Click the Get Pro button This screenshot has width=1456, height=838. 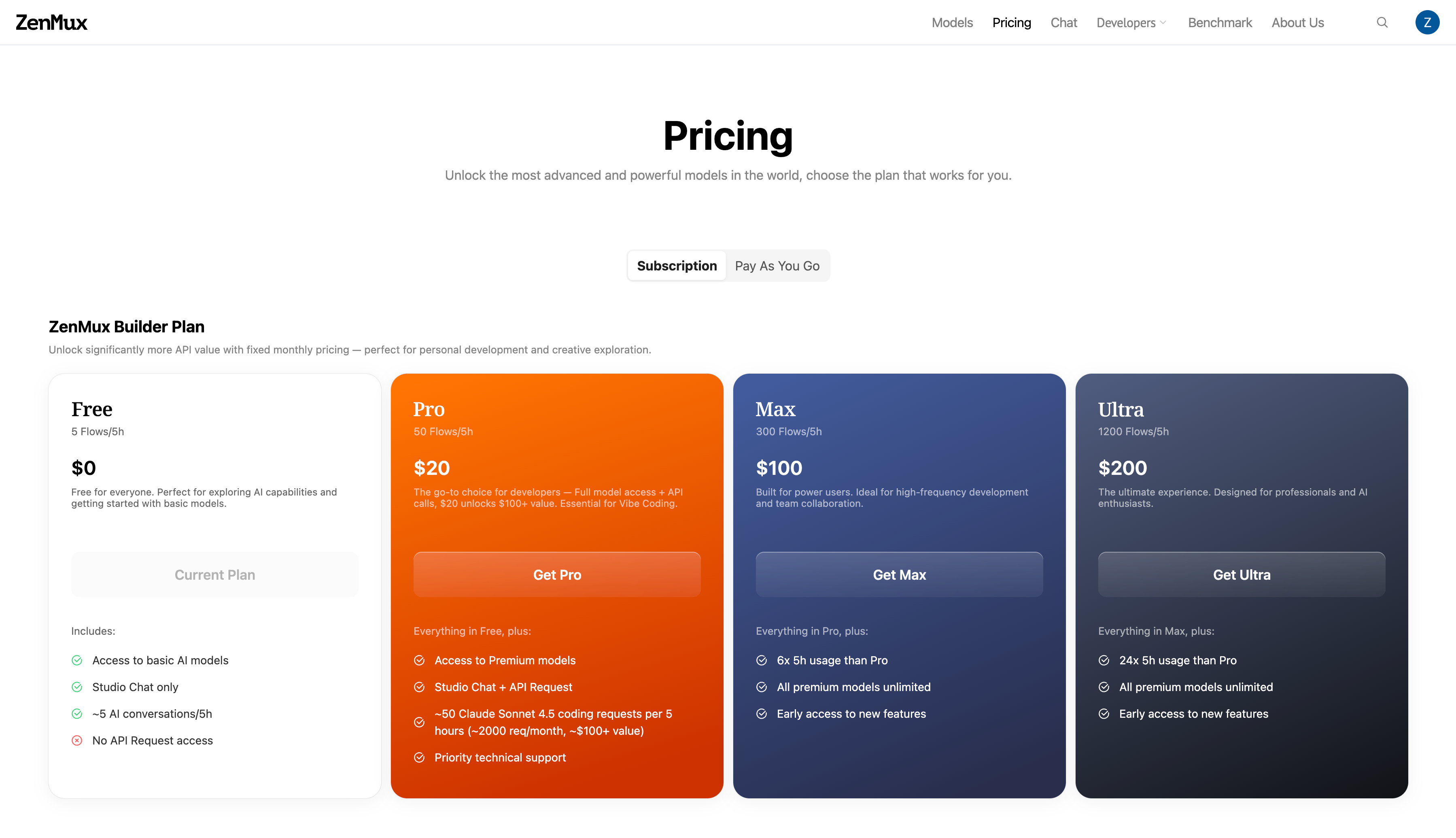[x=556, y=574]
